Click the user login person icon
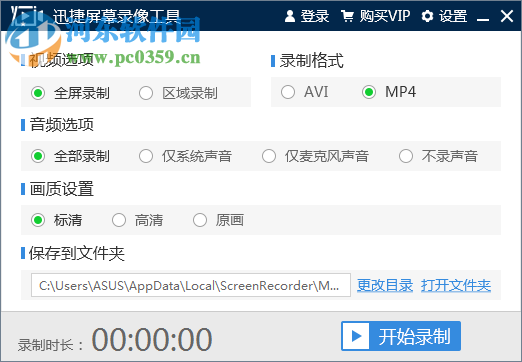Screen dimensions: 522x362 coord(290,16)
